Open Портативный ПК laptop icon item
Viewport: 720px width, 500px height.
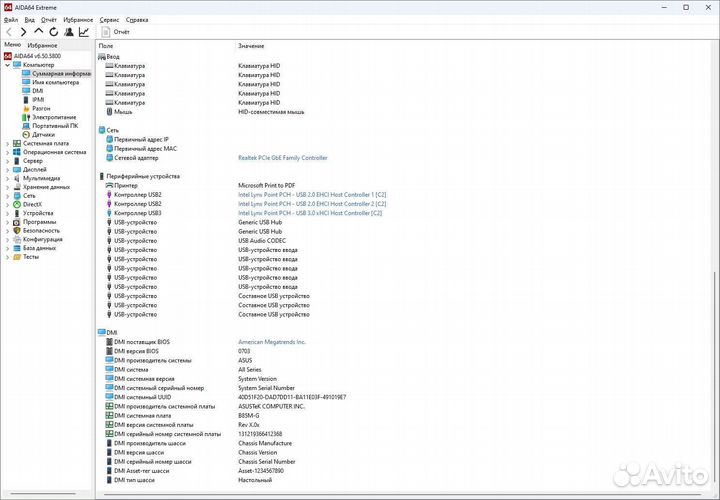point(26,126)
